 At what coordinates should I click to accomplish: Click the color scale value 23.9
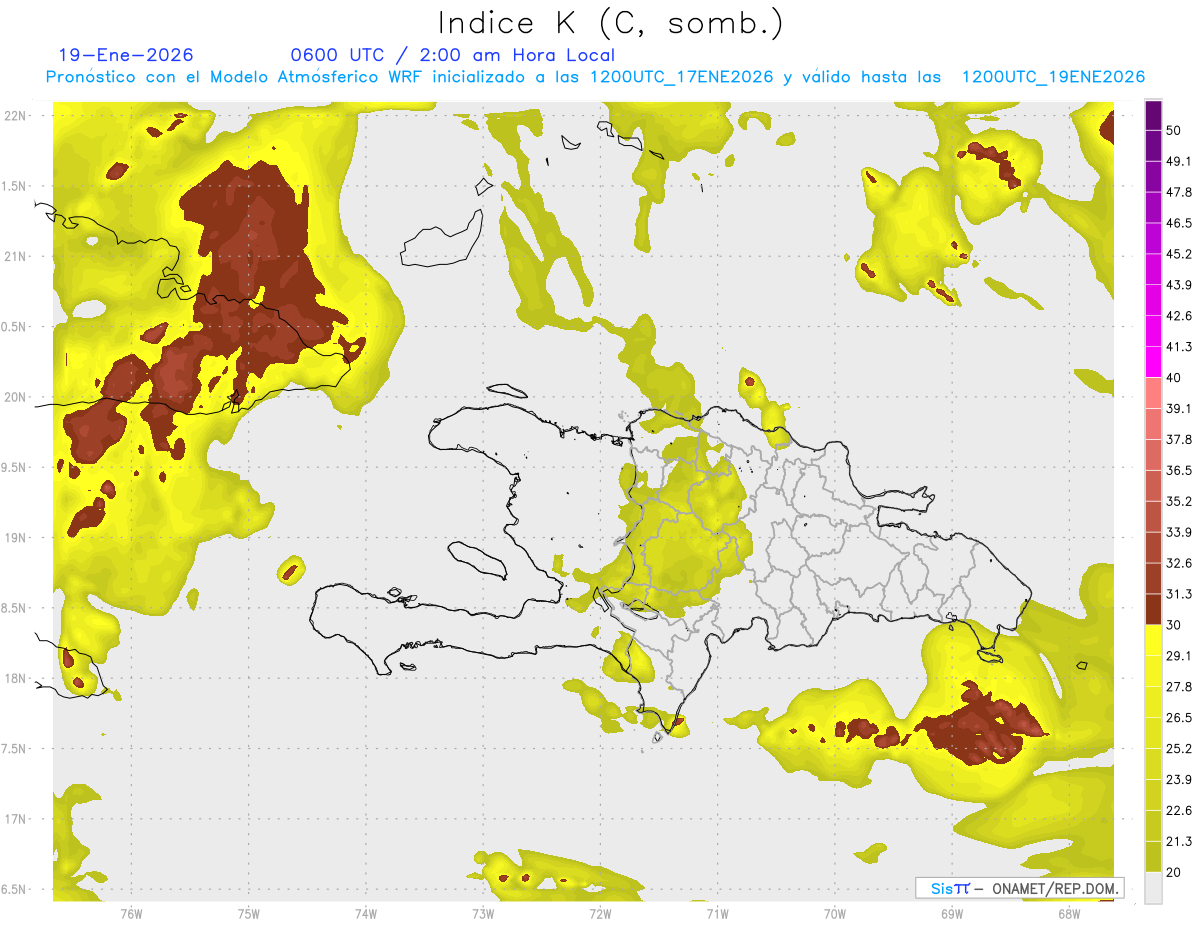[1179, 779]
